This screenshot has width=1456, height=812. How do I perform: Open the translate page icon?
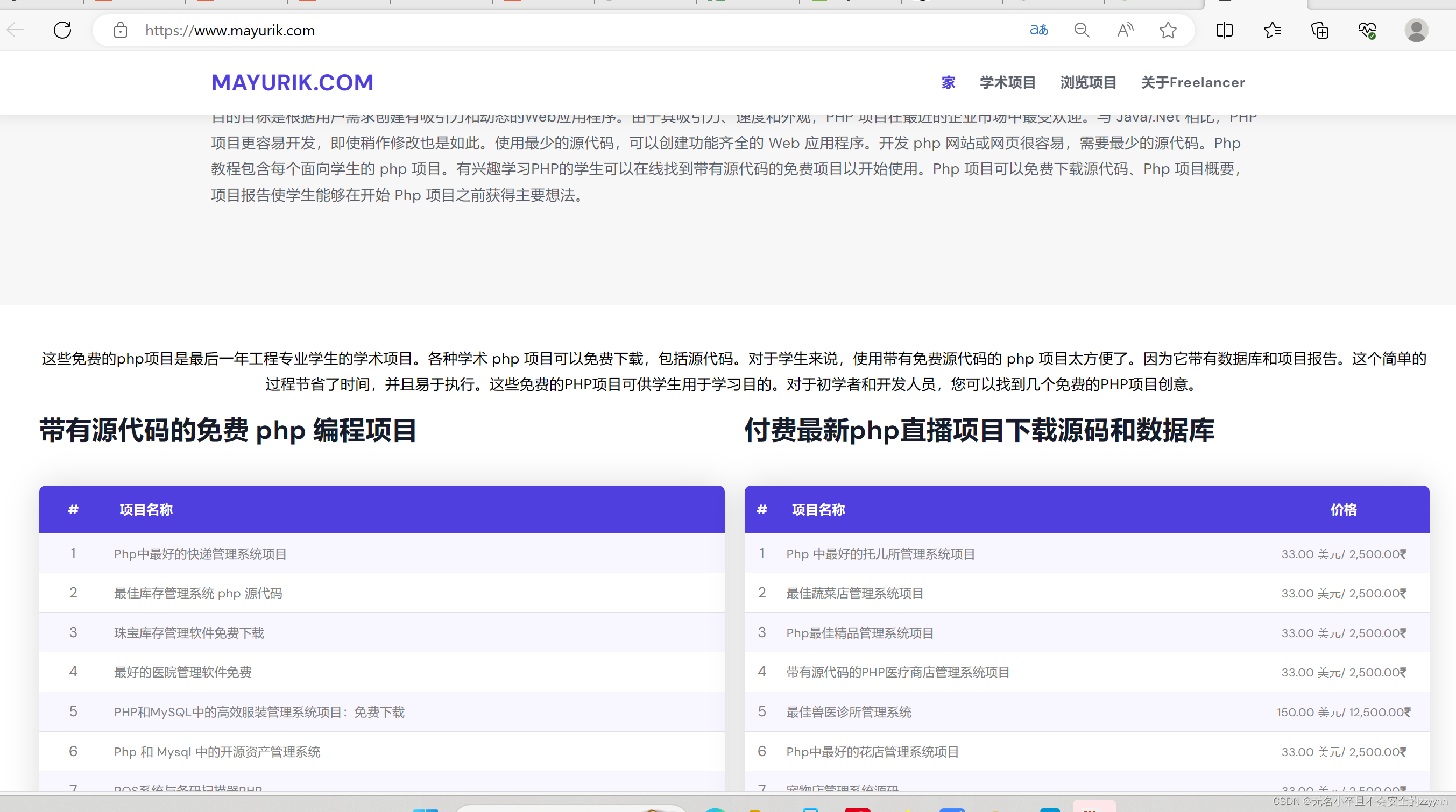pyautogui.click(x=1039, y=30)
